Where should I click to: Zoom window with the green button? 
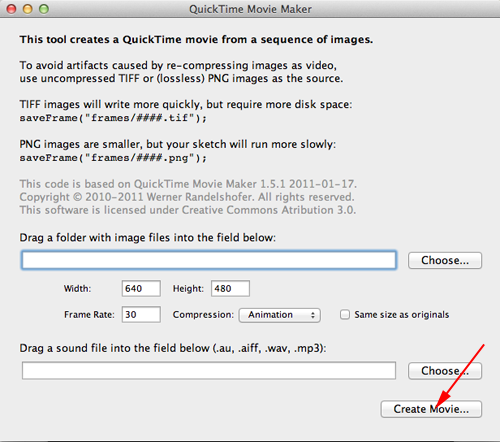44,9
